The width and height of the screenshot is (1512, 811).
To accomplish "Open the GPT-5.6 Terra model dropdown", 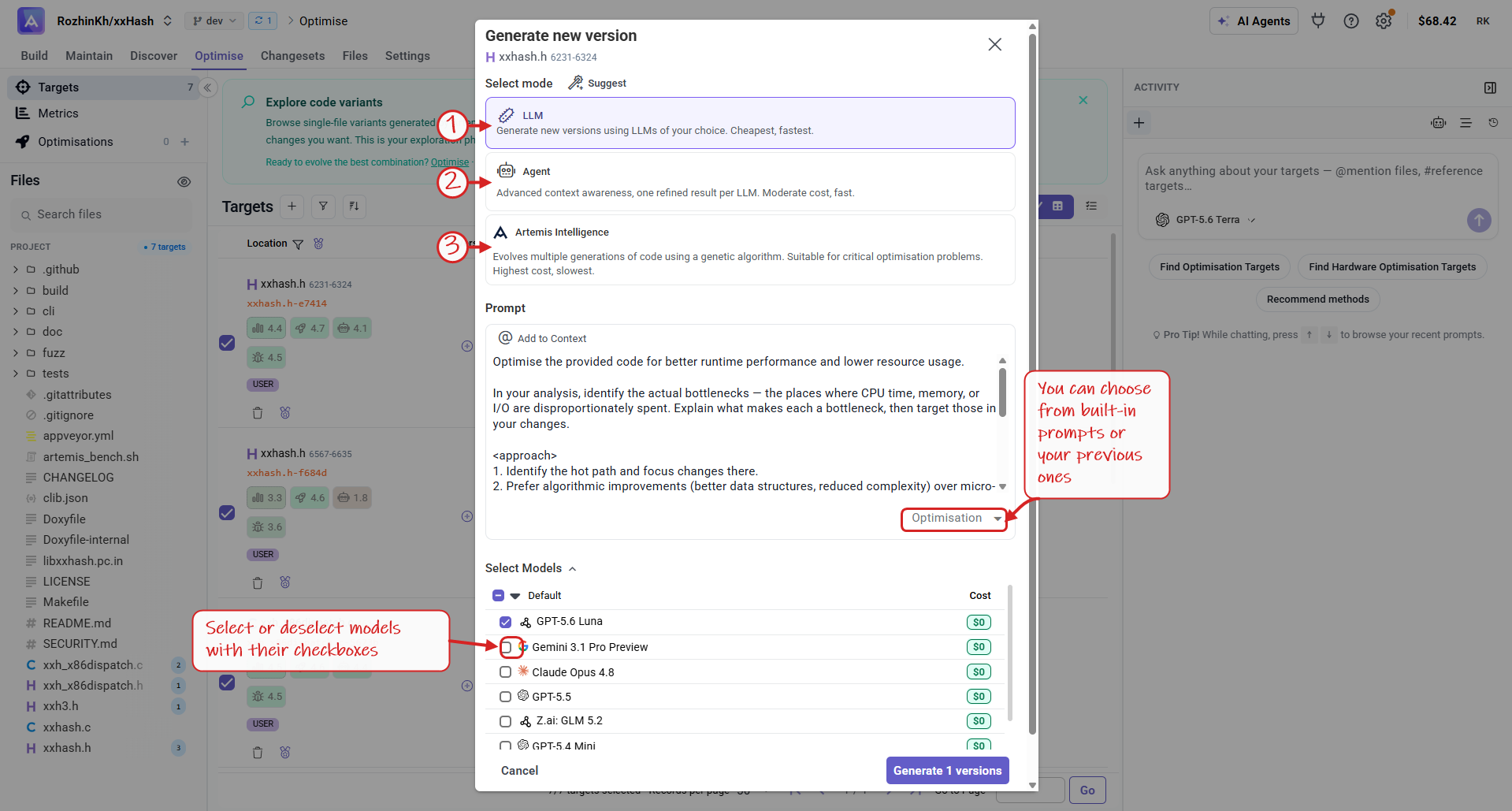I will [1206, 220].
